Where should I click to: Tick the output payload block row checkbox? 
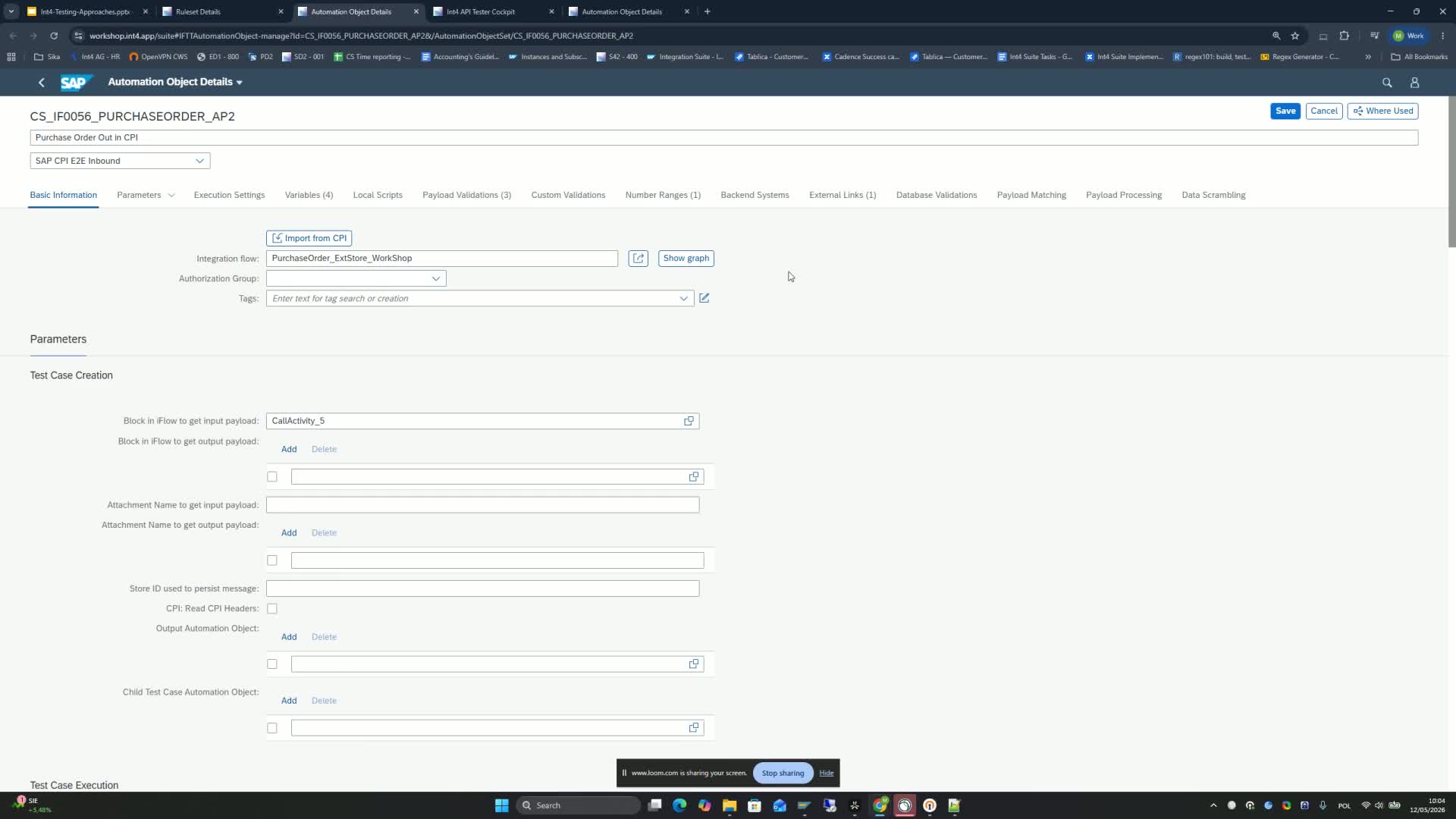click(272, 477)
